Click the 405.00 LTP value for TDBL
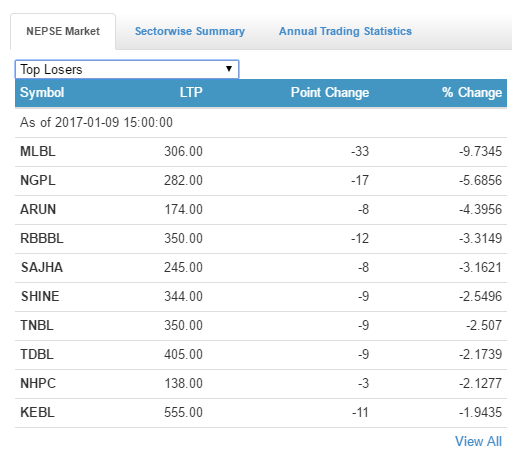Viewport: 518px width, 475px height. pyautogui.click(x=183, y=354)
